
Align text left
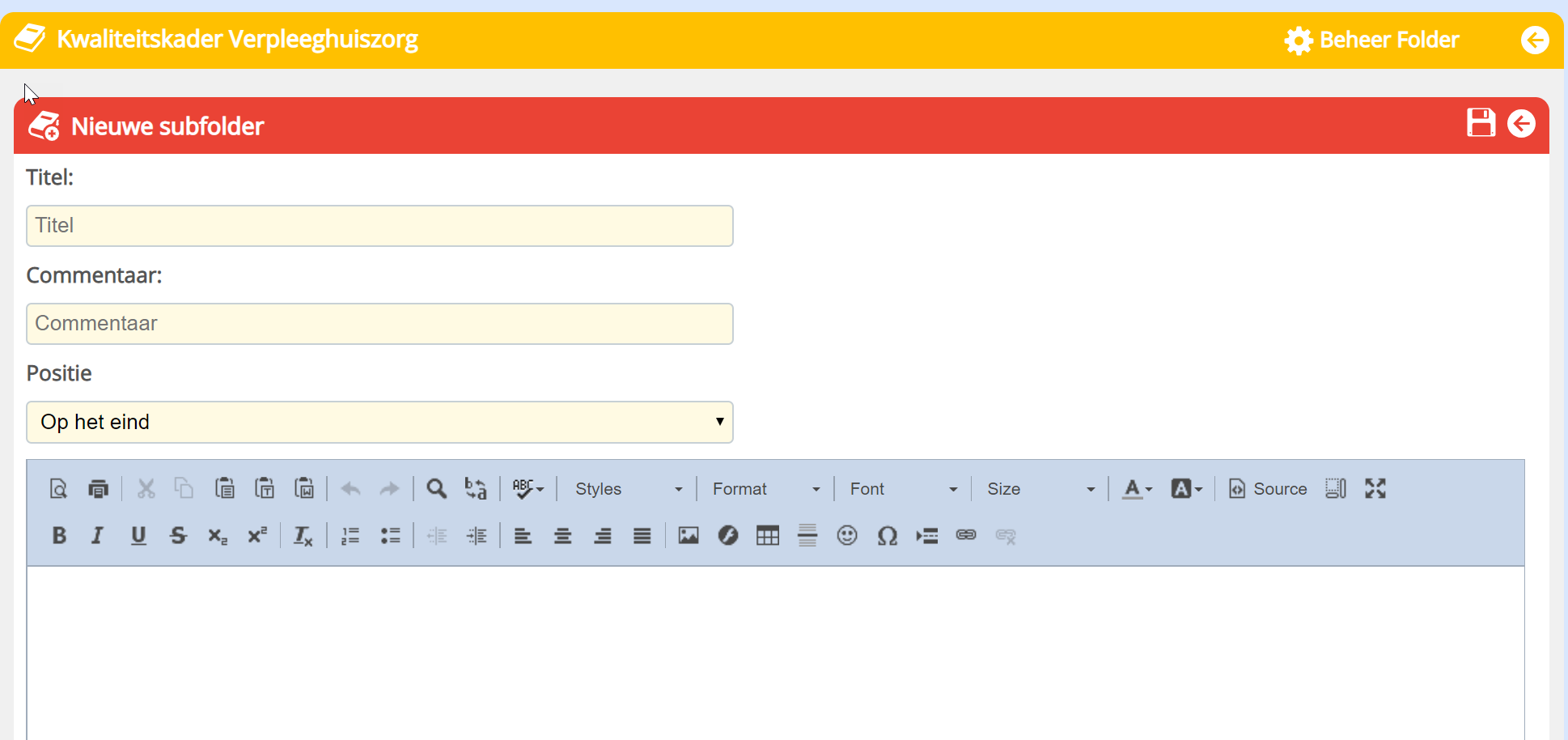click(x=523, y=536)
